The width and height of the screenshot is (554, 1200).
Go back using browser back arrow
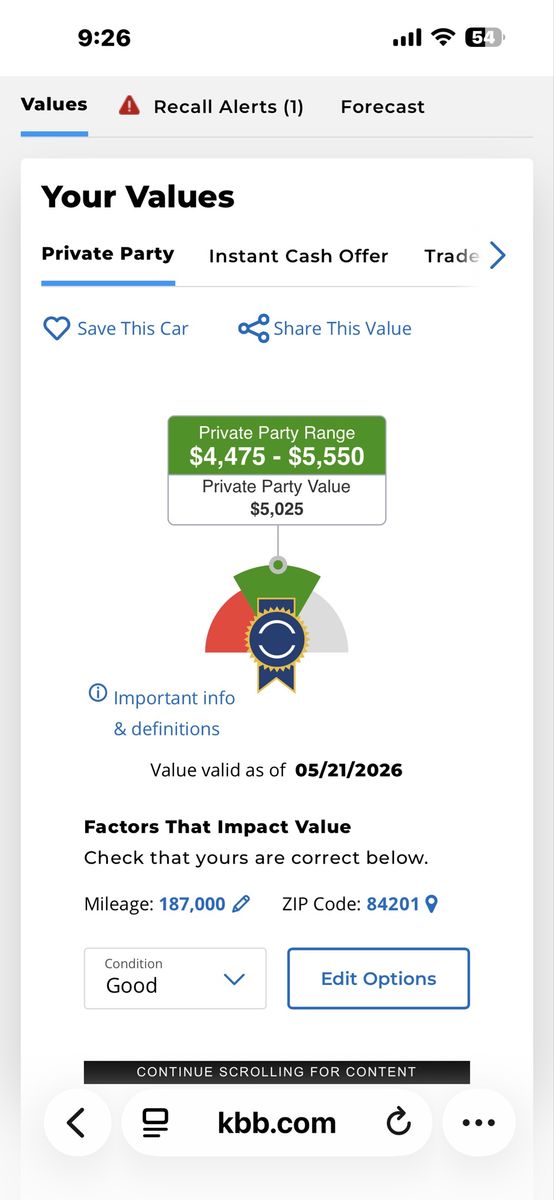(x=76, y=1123)
